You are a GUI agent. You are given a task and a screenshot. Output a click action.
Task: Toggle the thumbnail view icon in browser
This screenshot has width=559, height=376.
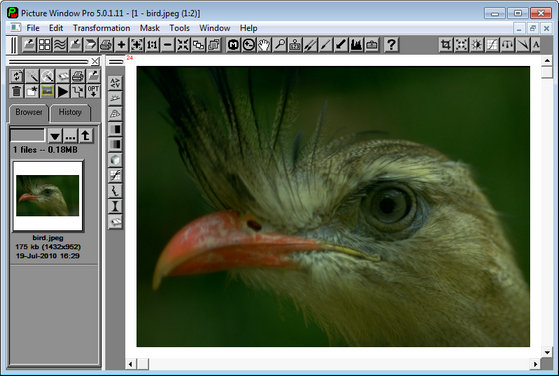(x=47, y=91)
